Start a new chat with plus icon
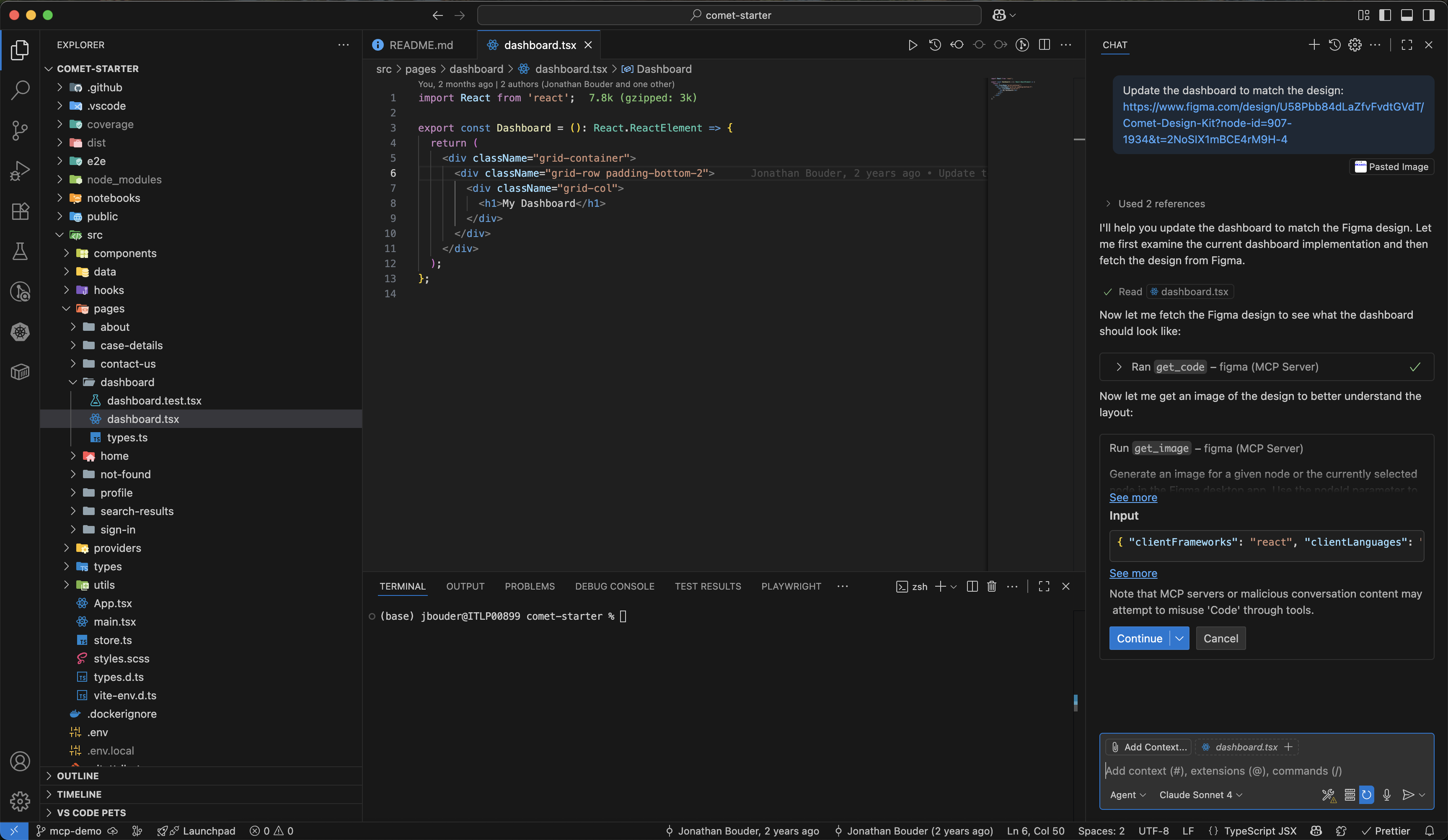The height and width of the screenshot is (840, 1448). [1314, 45]
